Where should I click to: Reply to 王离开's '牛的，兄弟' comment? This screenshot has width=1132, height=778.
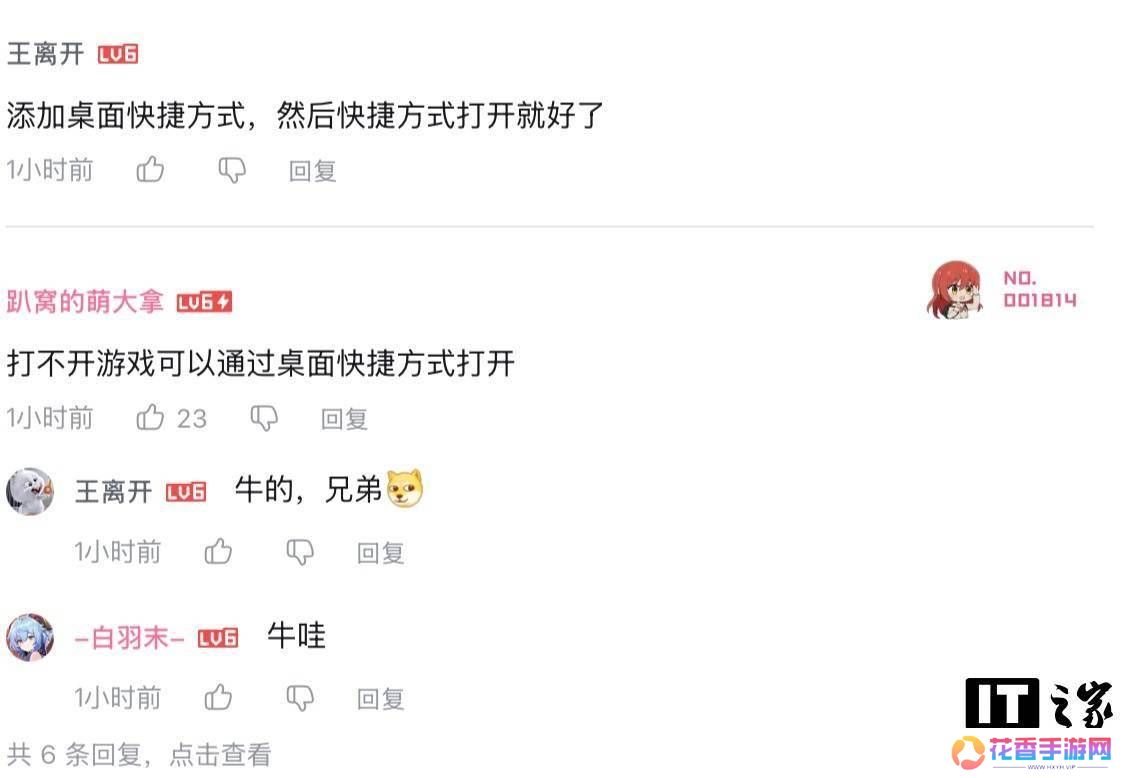[380, 553]
